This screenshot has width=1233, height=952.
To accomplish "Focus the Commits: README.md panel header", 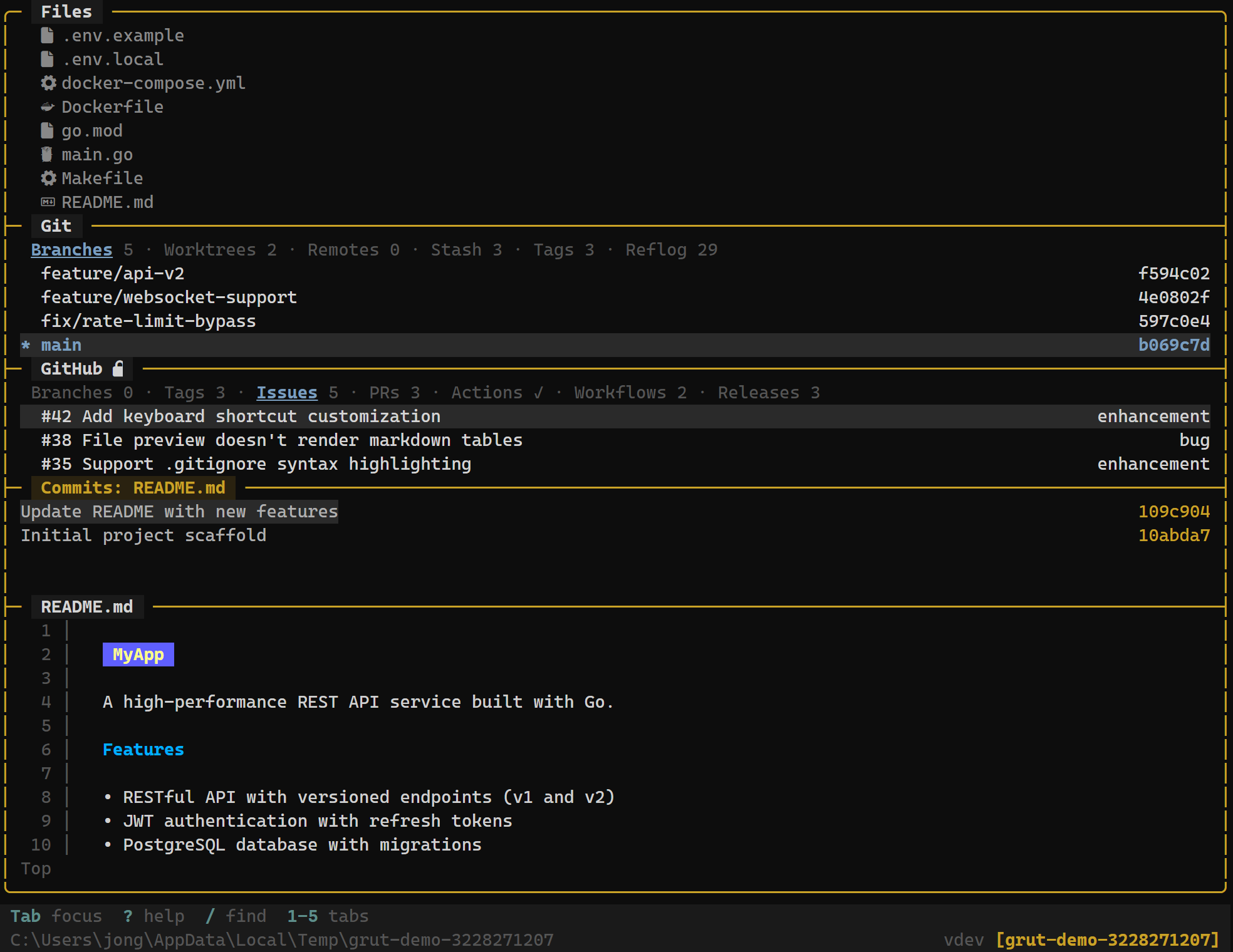I will click(133, 488).
